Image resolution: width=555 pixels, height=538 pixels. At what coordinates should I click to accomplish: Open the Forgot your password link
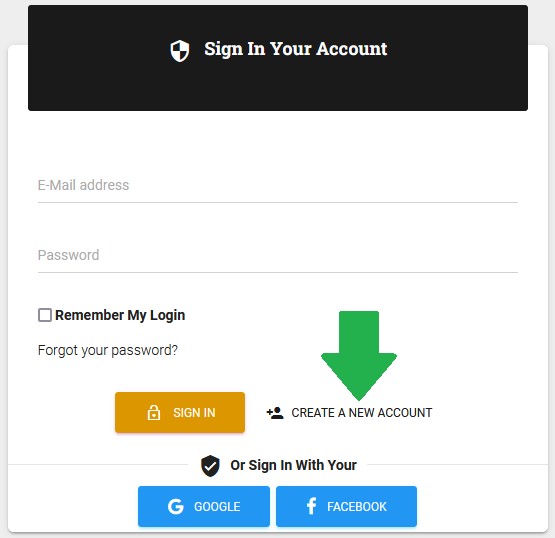[108, 350]
